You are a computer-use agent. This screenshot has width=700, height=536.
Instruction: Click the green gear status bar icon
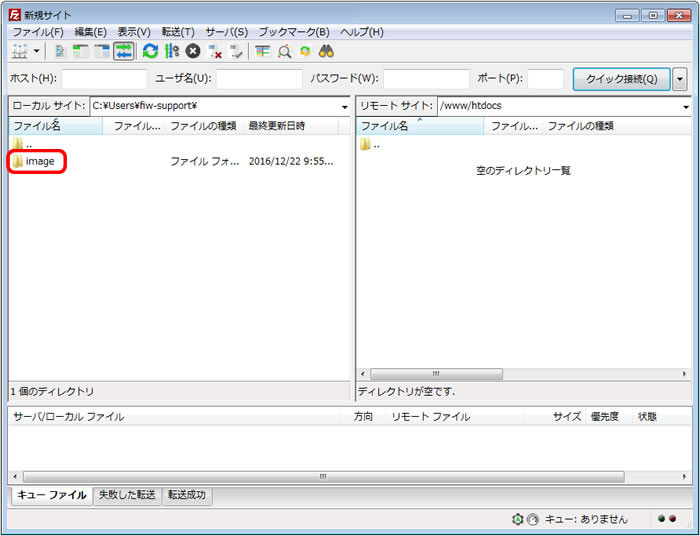pos(517,519)
